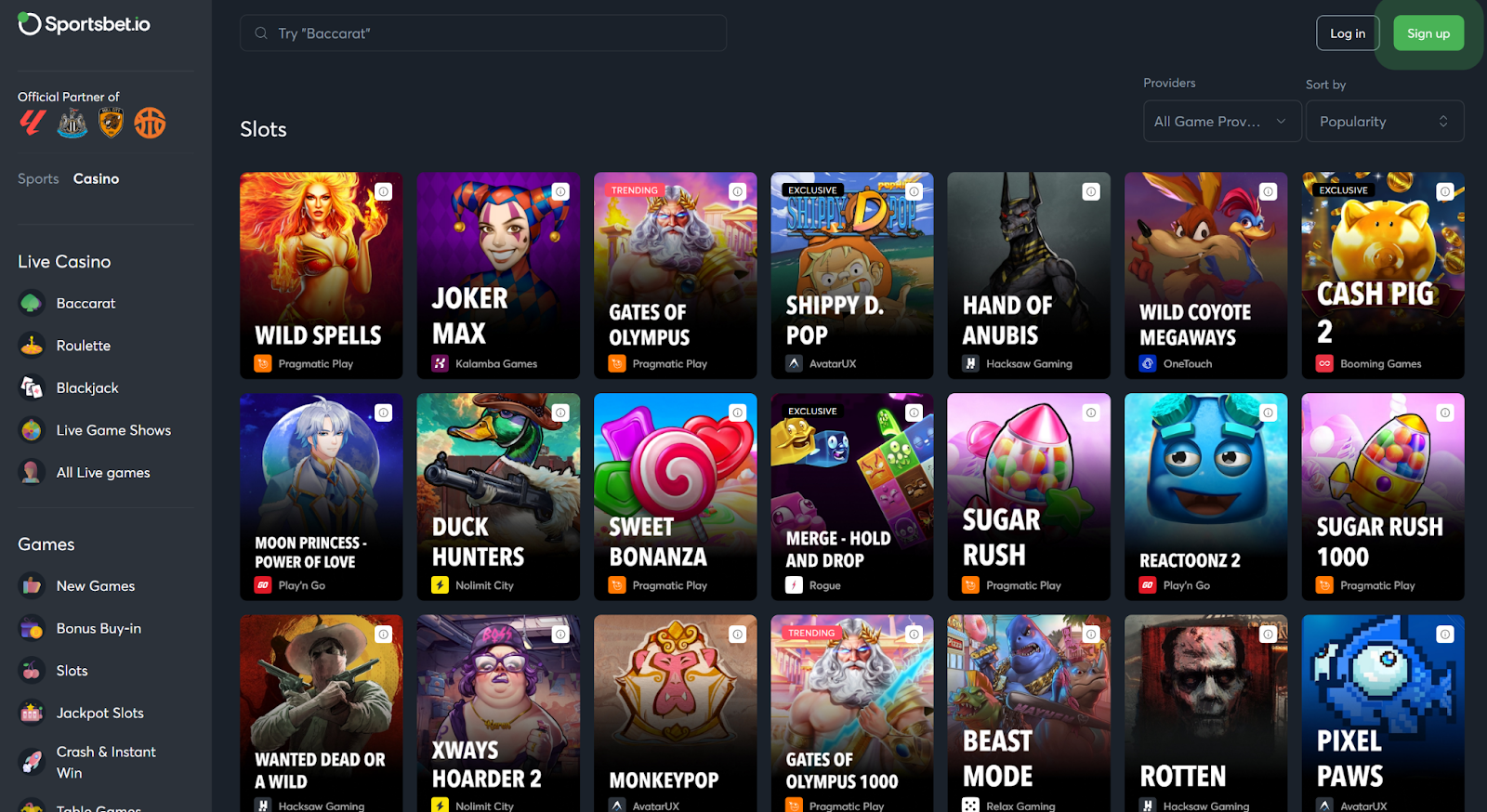Select the Casino tab
Screen dimensions: 1487x812
click(97, 178)
